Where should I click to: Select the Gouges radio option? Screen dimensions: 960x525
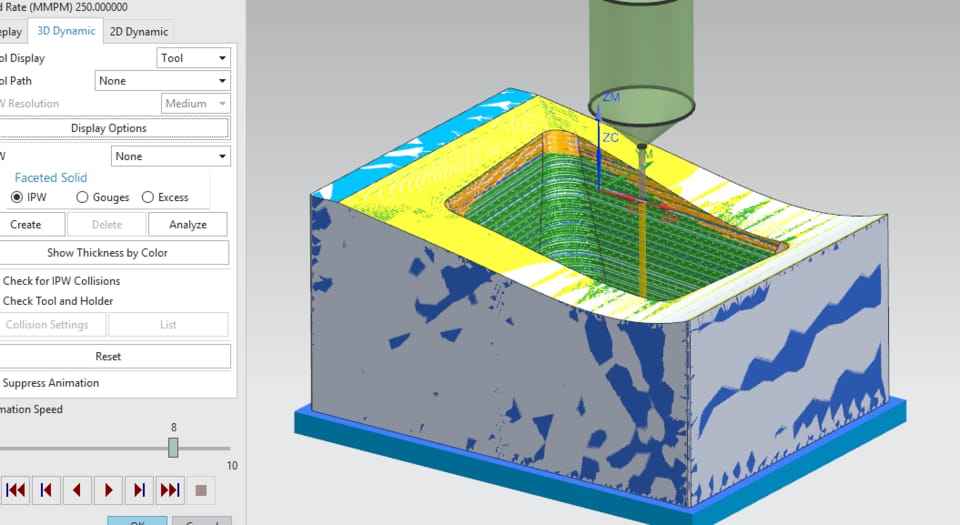click(82, 198)
